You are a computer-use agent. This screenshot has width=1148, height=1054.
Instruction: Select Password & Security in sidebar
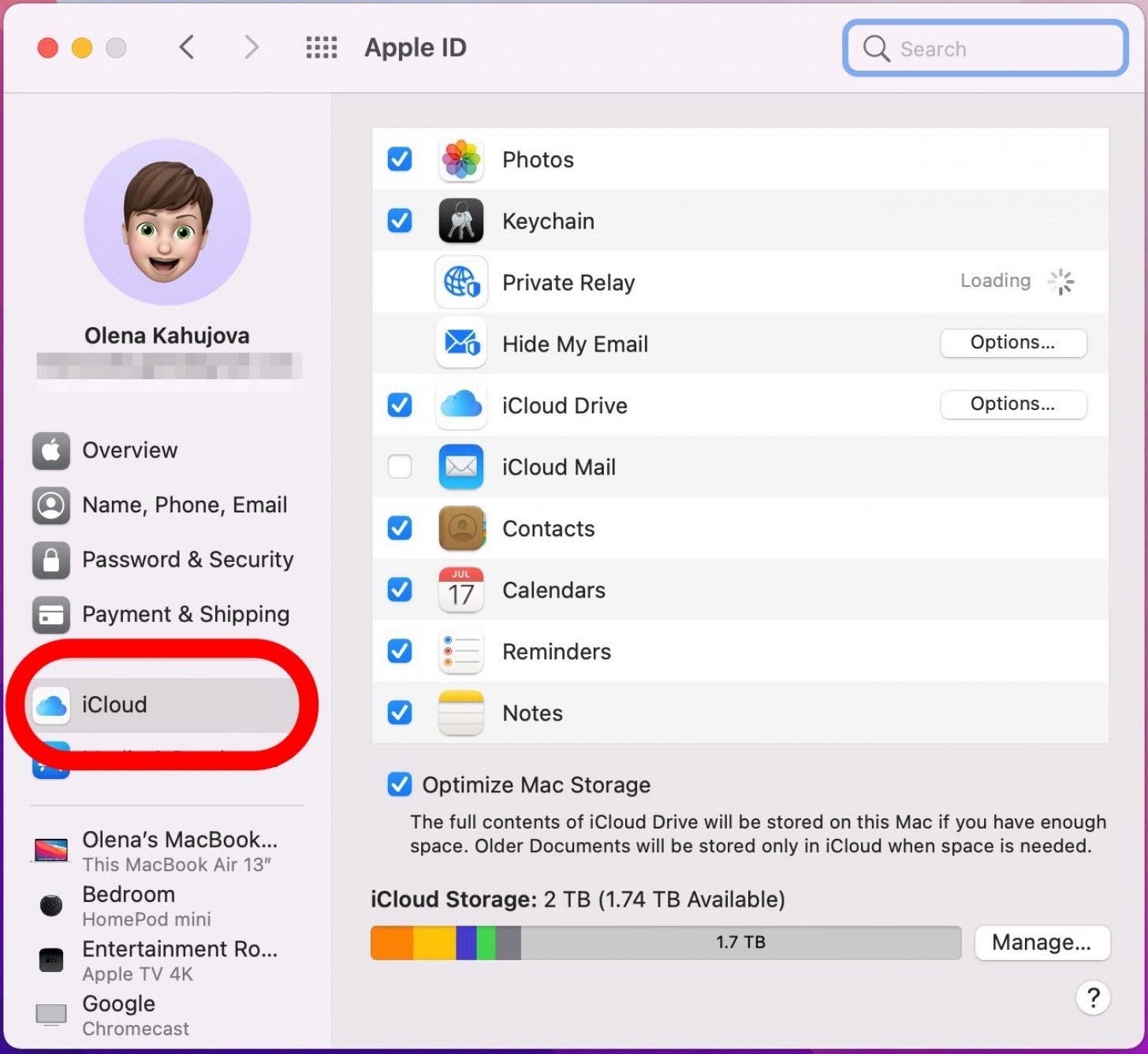pos(187,560)
